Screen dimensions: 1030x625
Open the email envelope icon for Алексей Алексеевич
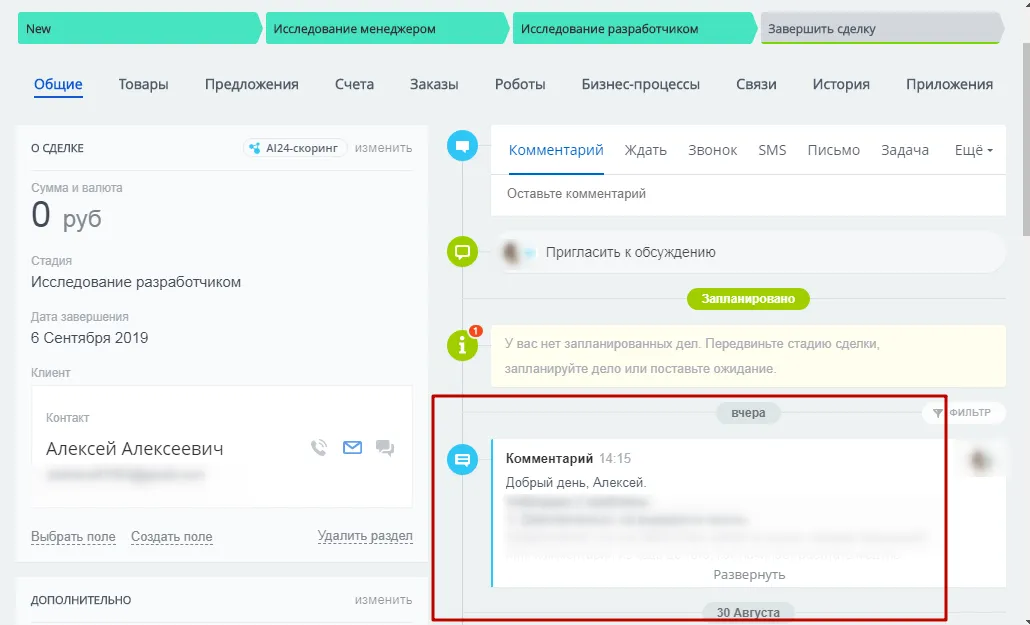pos(352,447)
